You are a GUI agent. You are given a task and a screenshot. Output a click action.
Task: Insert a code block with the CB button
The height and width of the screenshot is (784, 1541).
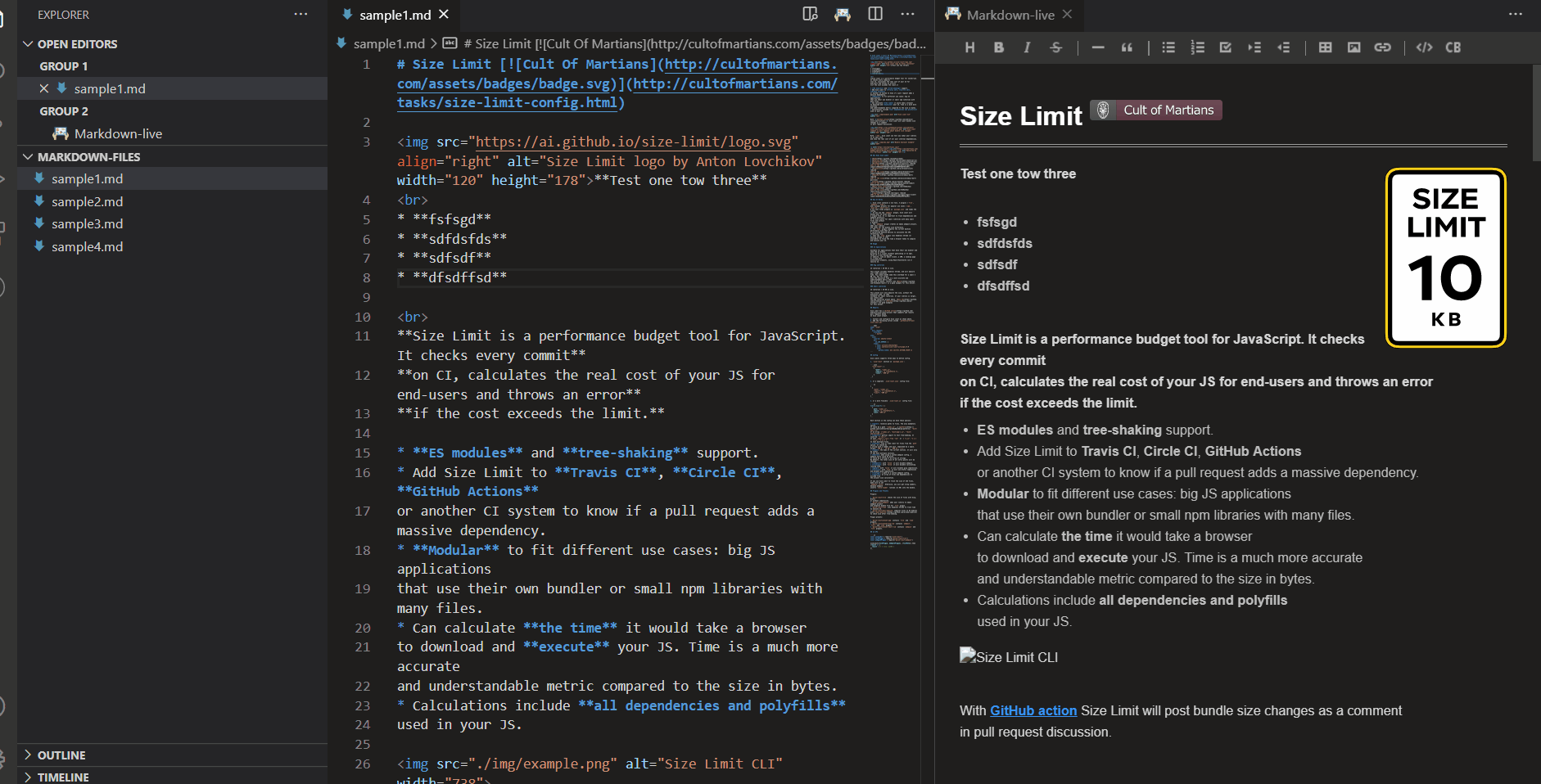click(x=1453, y=47)
